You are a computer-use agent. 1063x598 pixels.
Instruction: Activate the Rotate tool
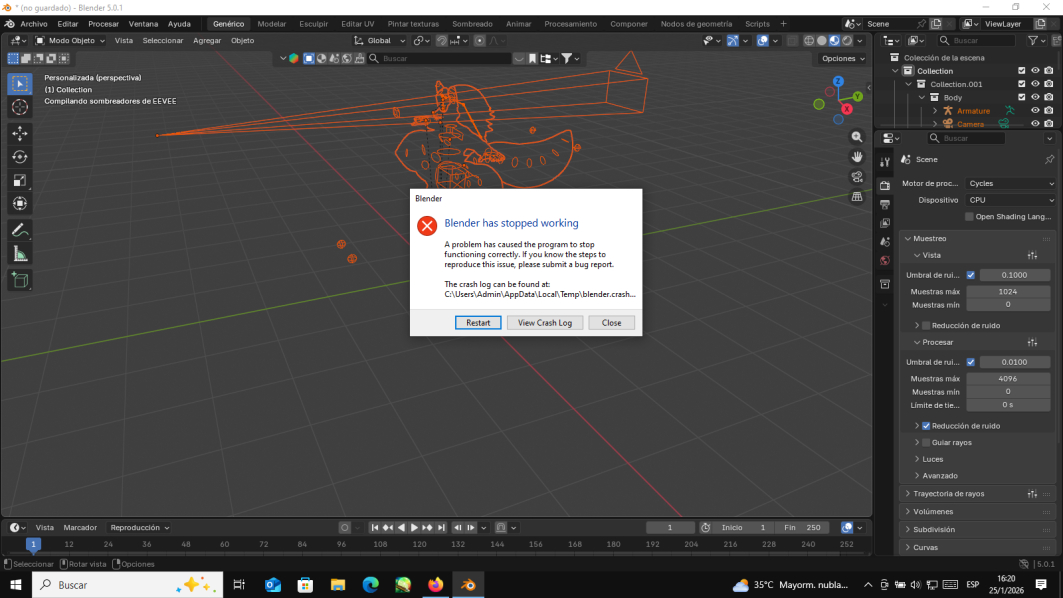[20, 157]
